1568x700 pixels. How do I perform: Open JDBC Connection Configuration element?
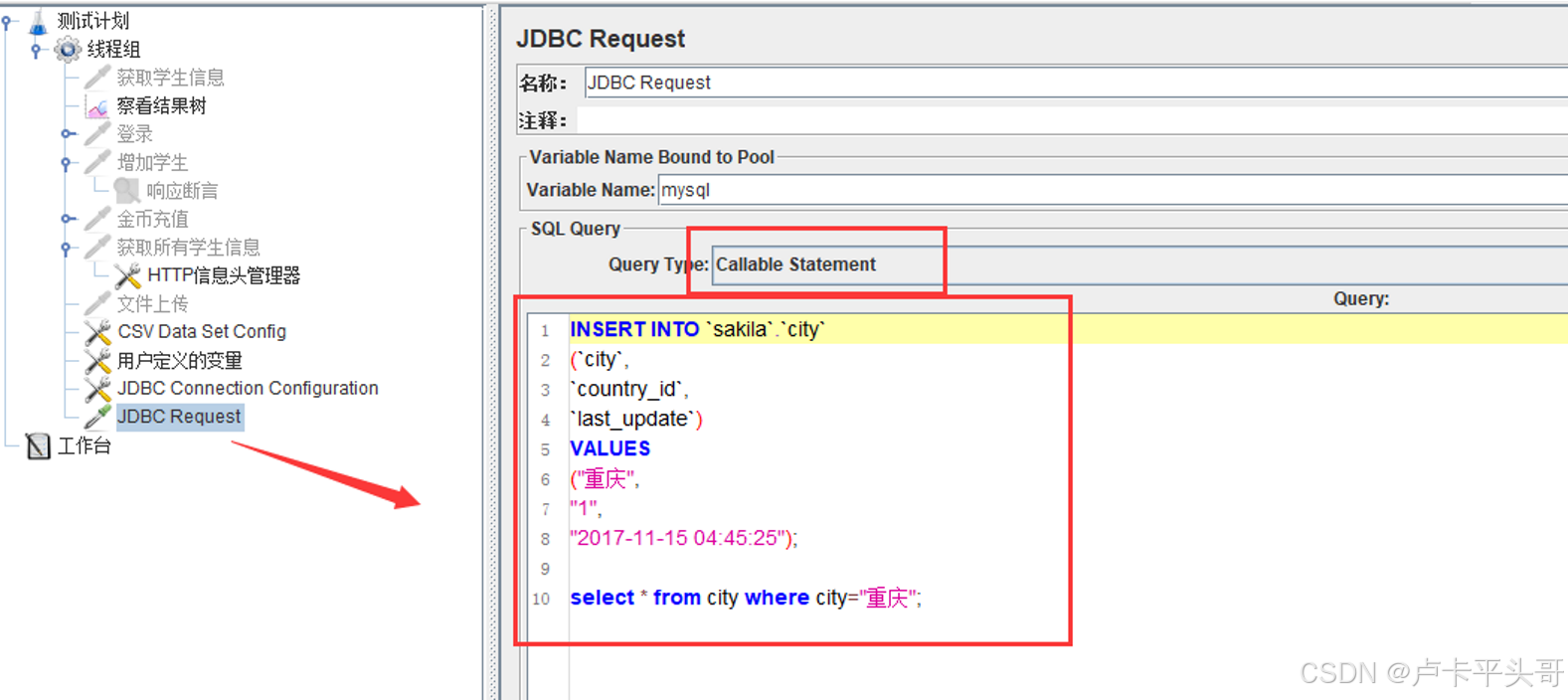(248, 388)
